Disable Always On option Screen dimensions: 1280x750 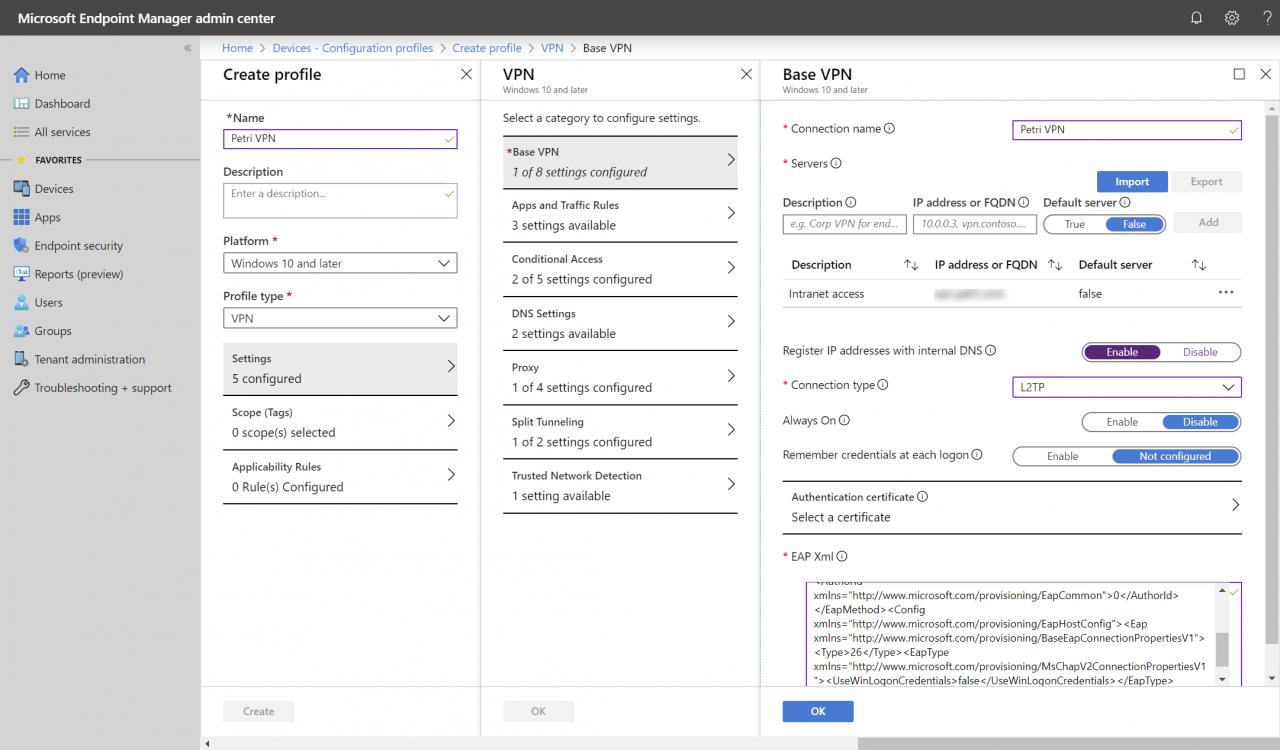1200,422
